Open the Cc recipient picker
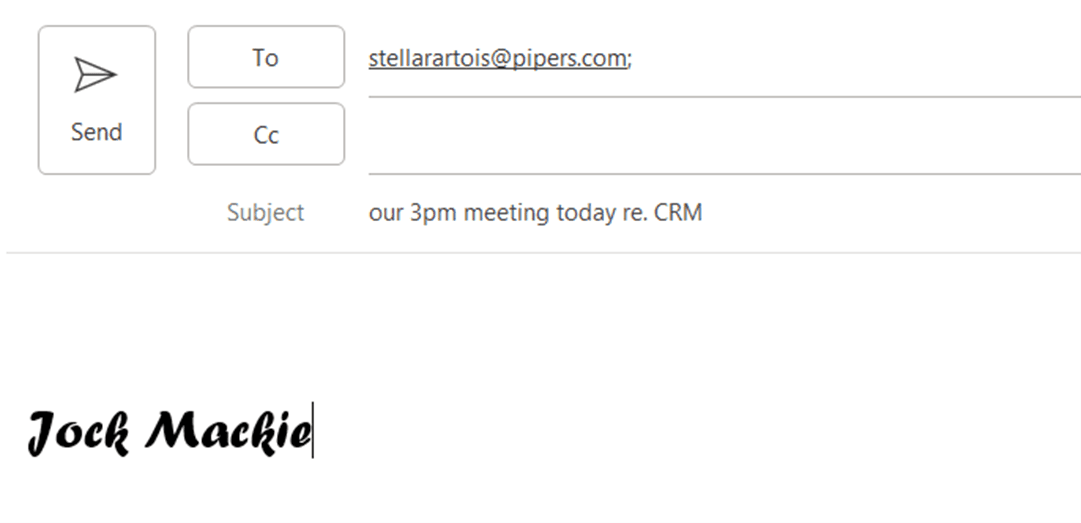 [x=266, y=135]
